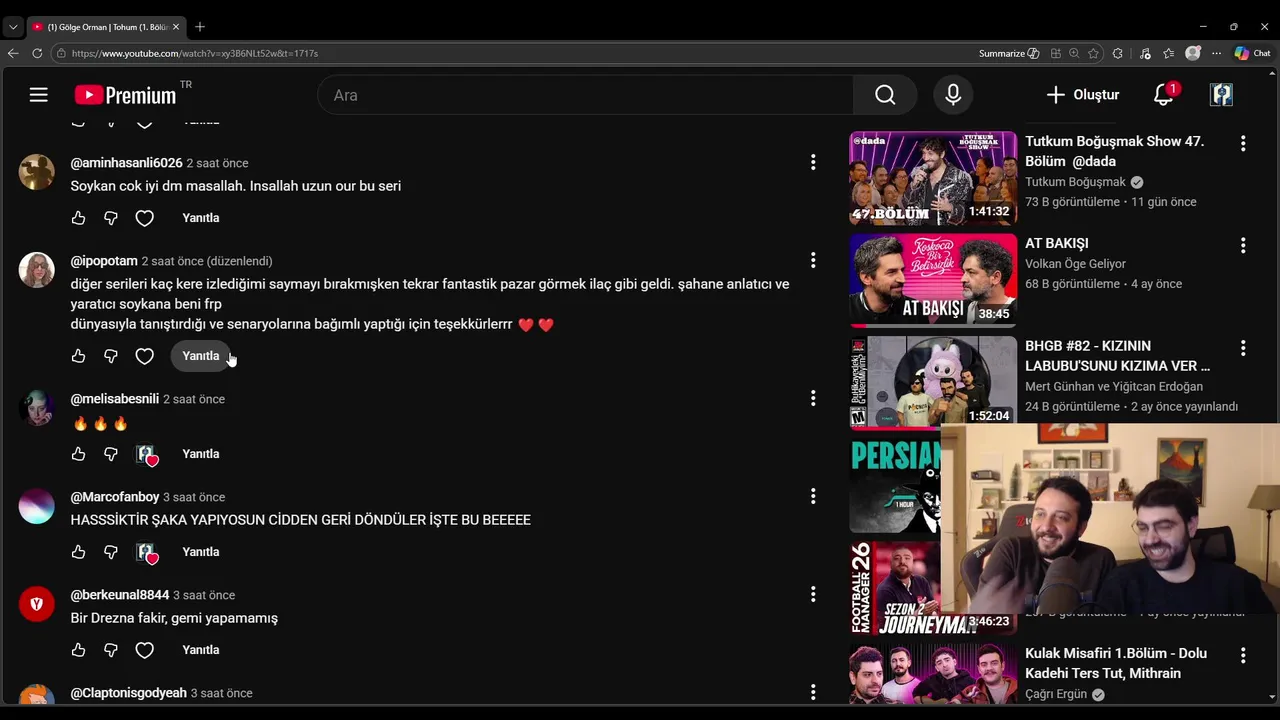Open the @ipopotam profile avatar
This screenshot has height=720, width=1280.
[x=37, y=270]
